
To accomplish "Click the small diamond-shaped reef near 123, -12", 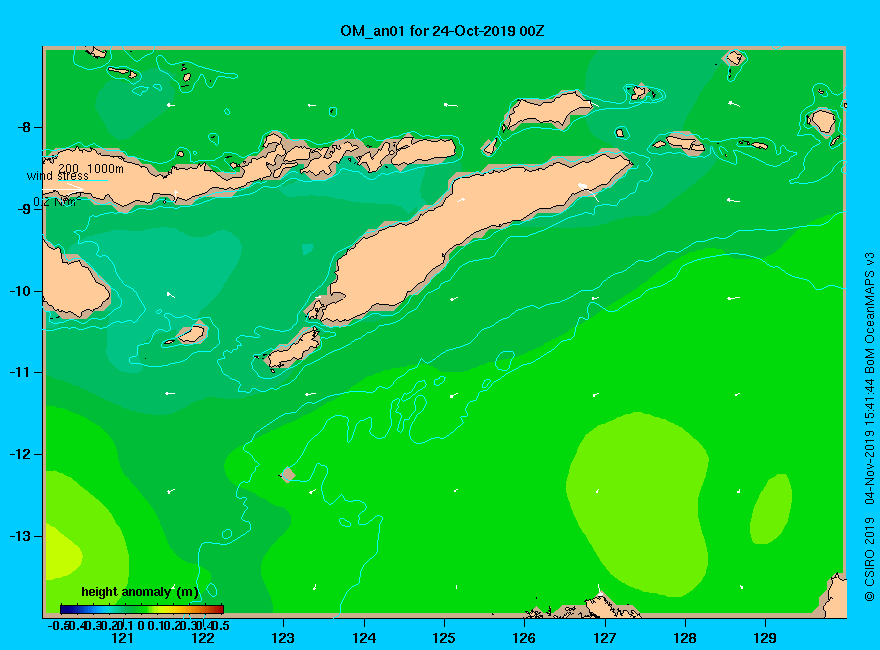I will point(287,475).
